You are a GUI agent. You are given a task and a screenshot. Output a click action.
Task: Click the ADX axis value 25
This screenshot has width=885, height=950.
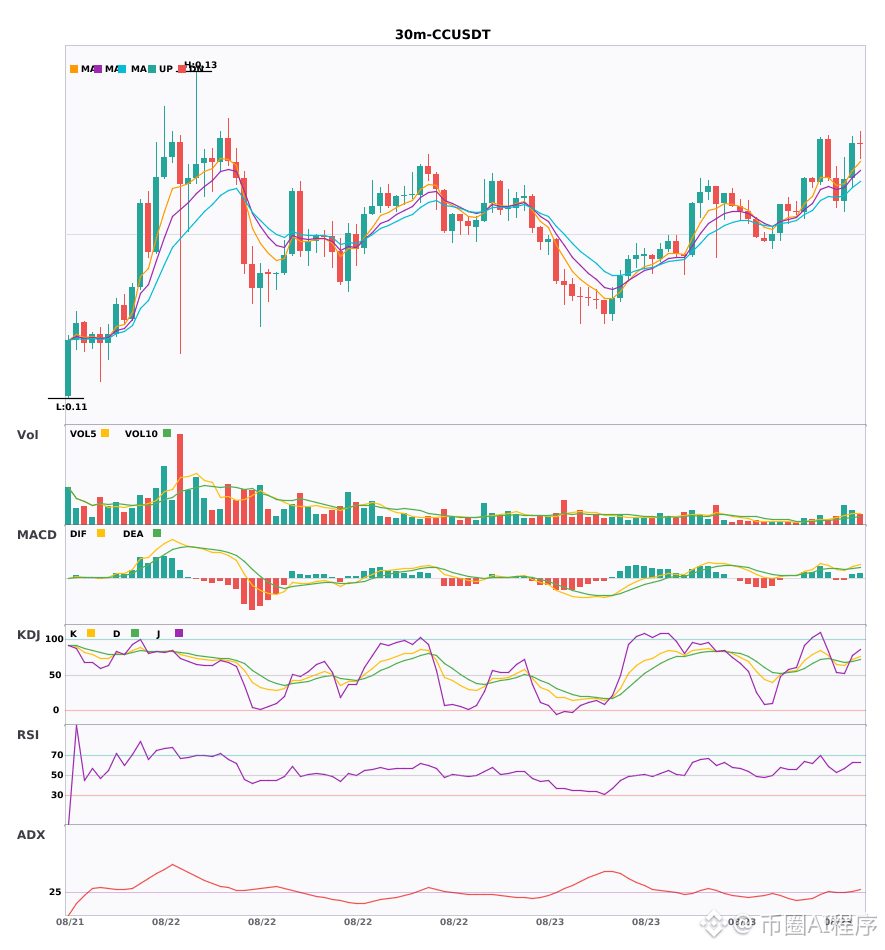(55, 892)
